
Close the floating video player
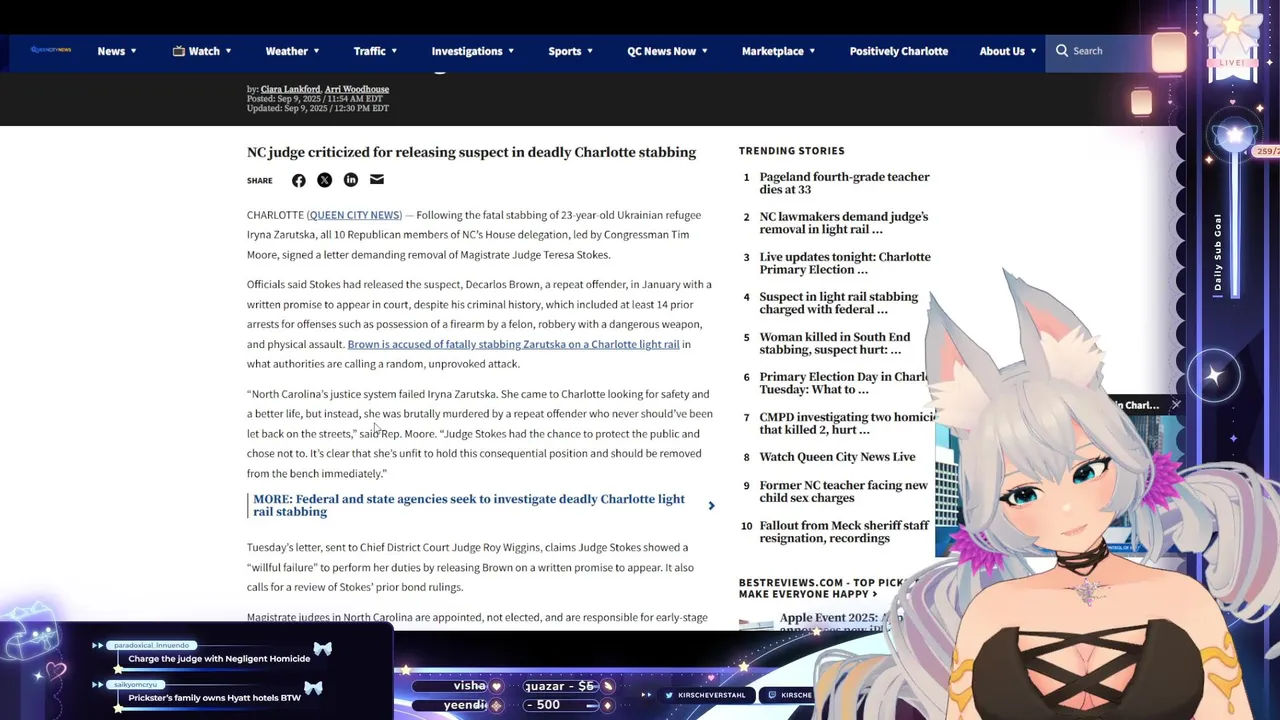pos(1176,405)
